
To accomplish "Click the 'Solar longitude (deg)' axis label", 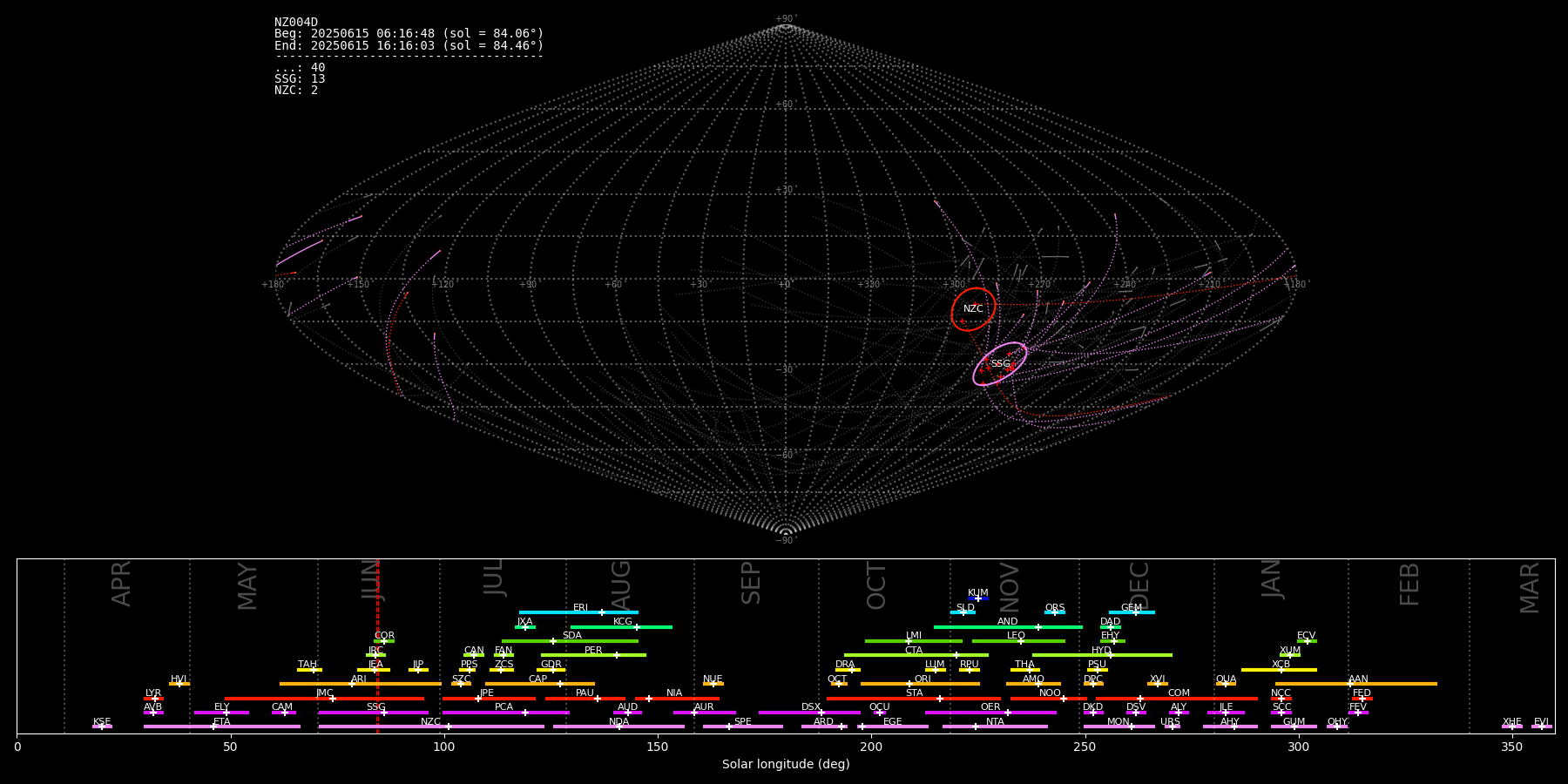I will [x=786, y=765].
